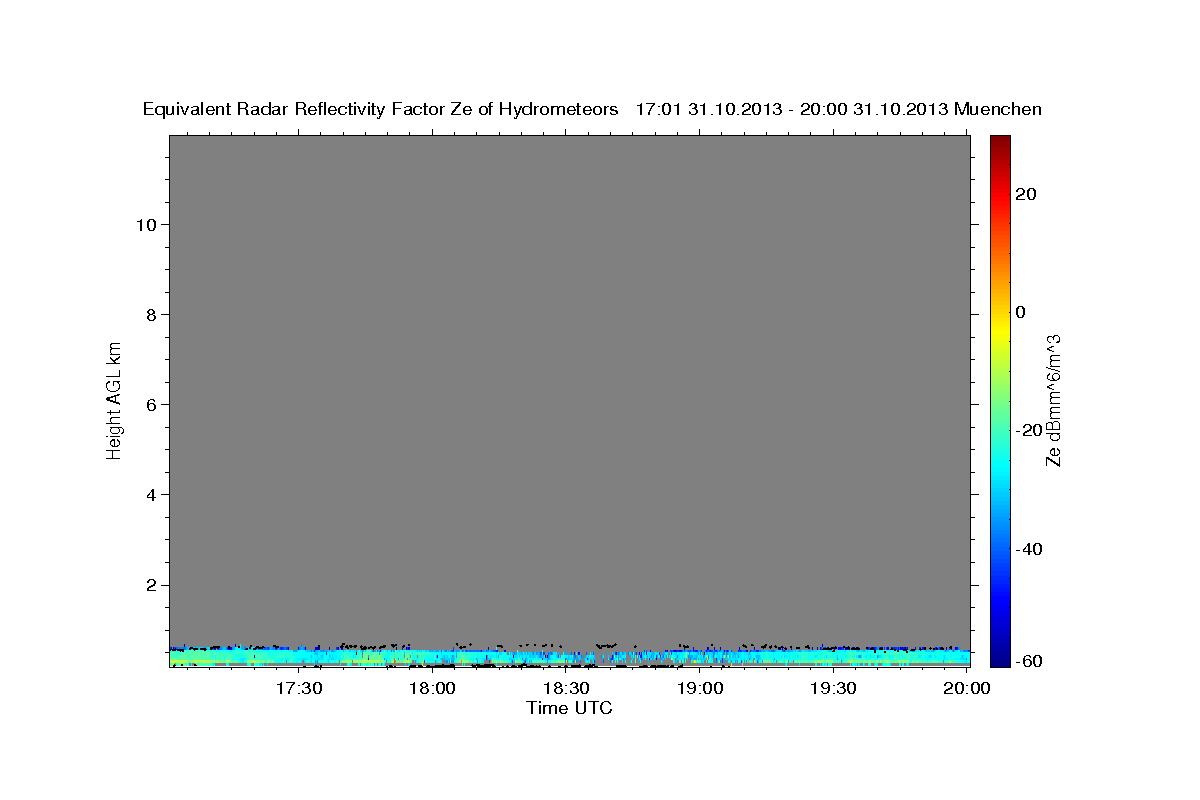Click the date range '17:01 31.10.2013 - 20:00 31.10.2013' in title

[x=792, y=109]
